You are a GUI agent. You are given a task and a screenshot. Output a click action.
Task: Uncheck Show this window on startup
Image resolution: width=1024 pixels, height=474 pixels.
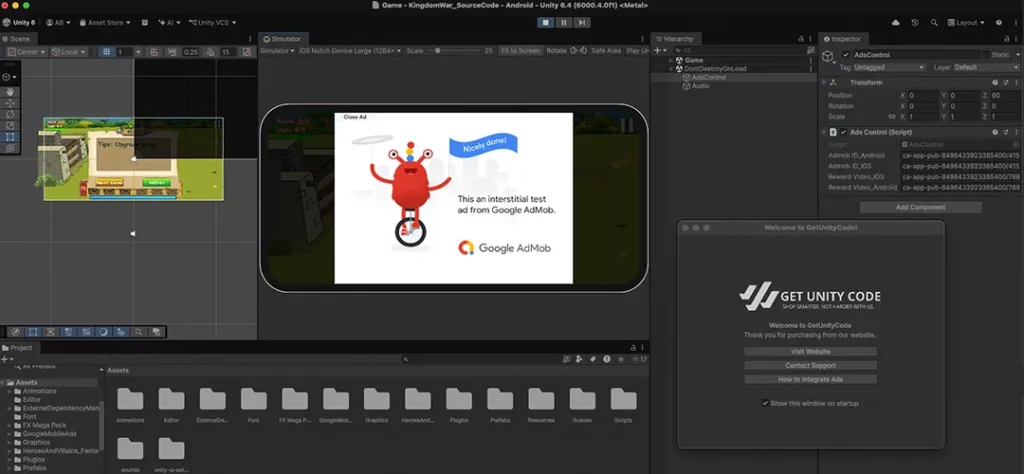(765, 403)
